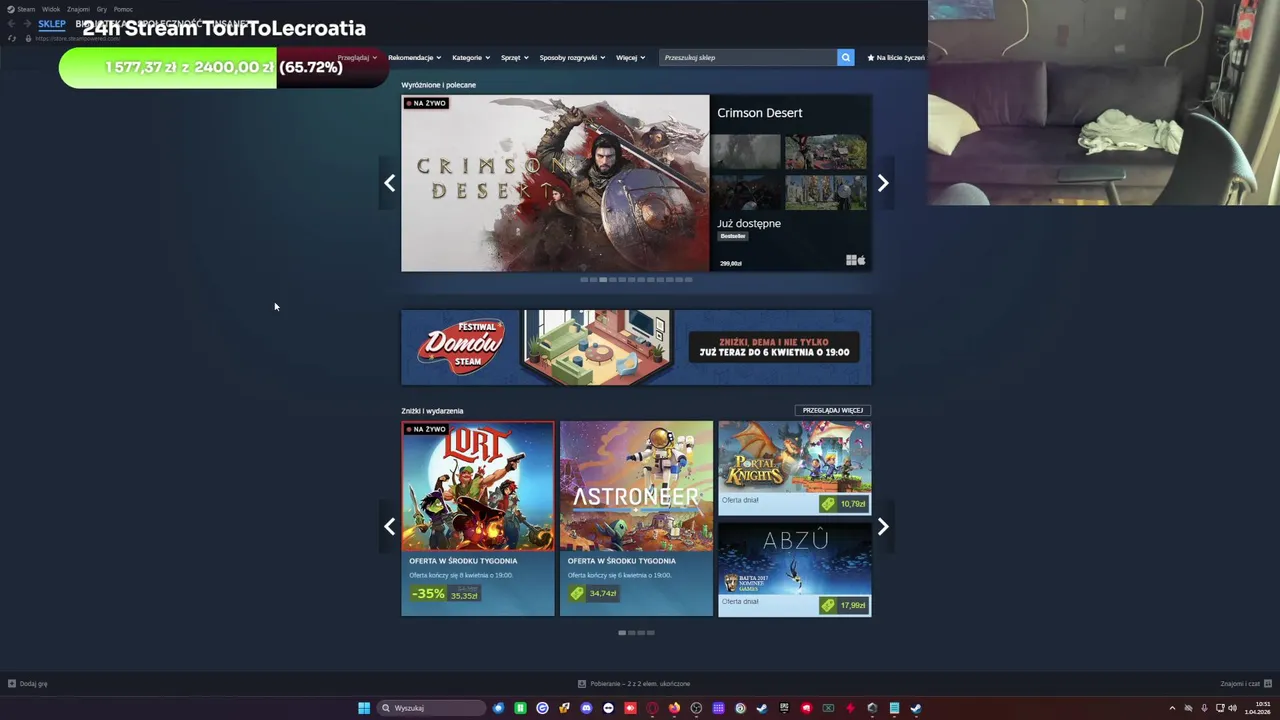
Task: Open the ABZÛ game image
Action: (794, 558)
